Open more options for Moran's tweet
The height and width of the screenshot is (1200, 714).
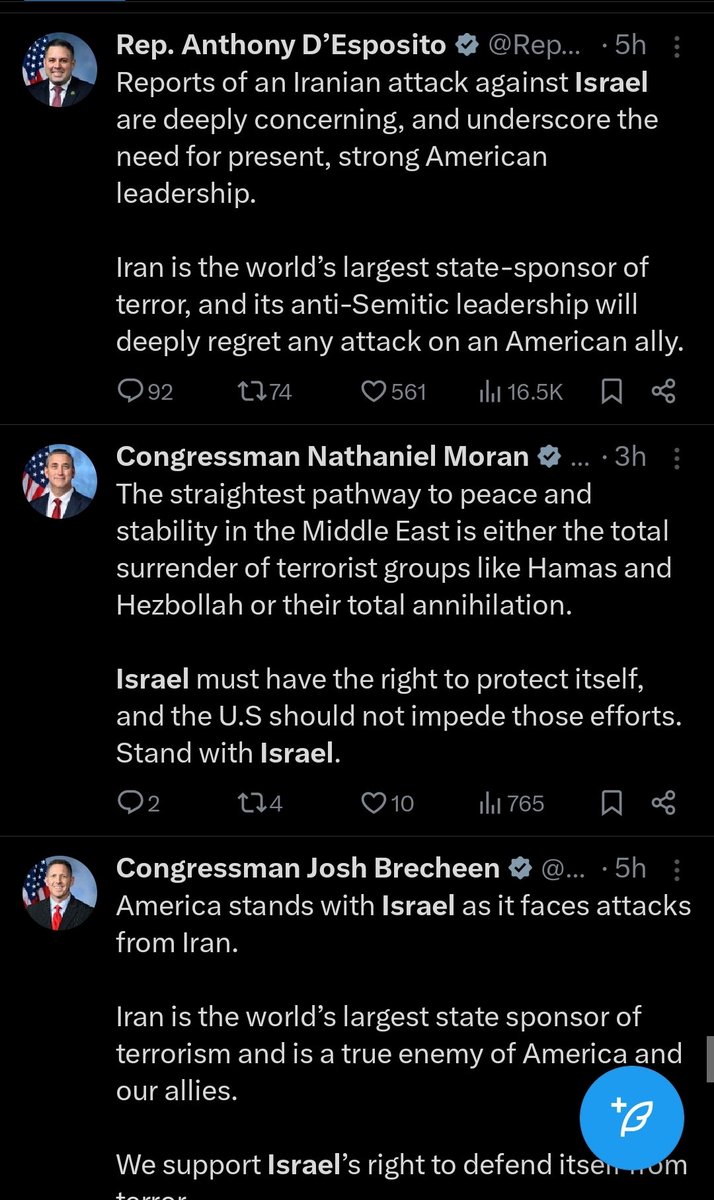tap(677, 458)
